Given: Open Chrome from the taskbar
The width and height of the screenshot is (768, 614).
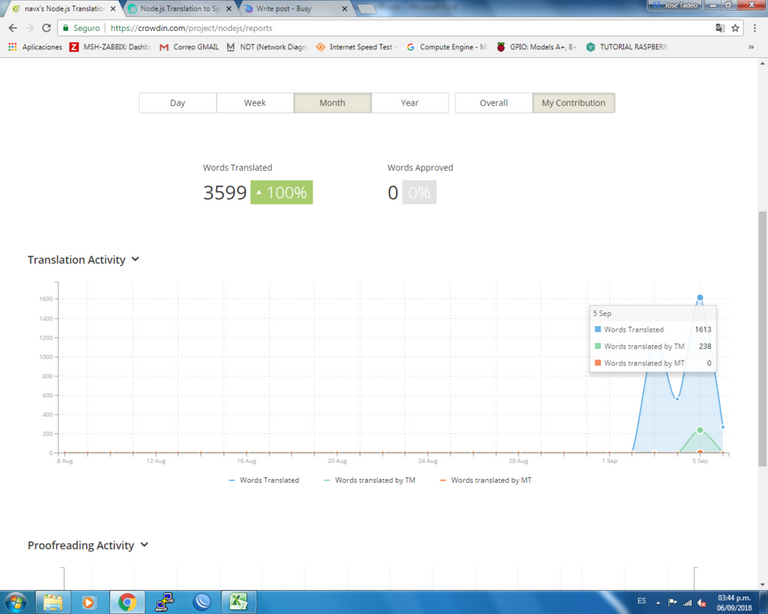Looking at the screenshot, I should [x=127, y=602].
